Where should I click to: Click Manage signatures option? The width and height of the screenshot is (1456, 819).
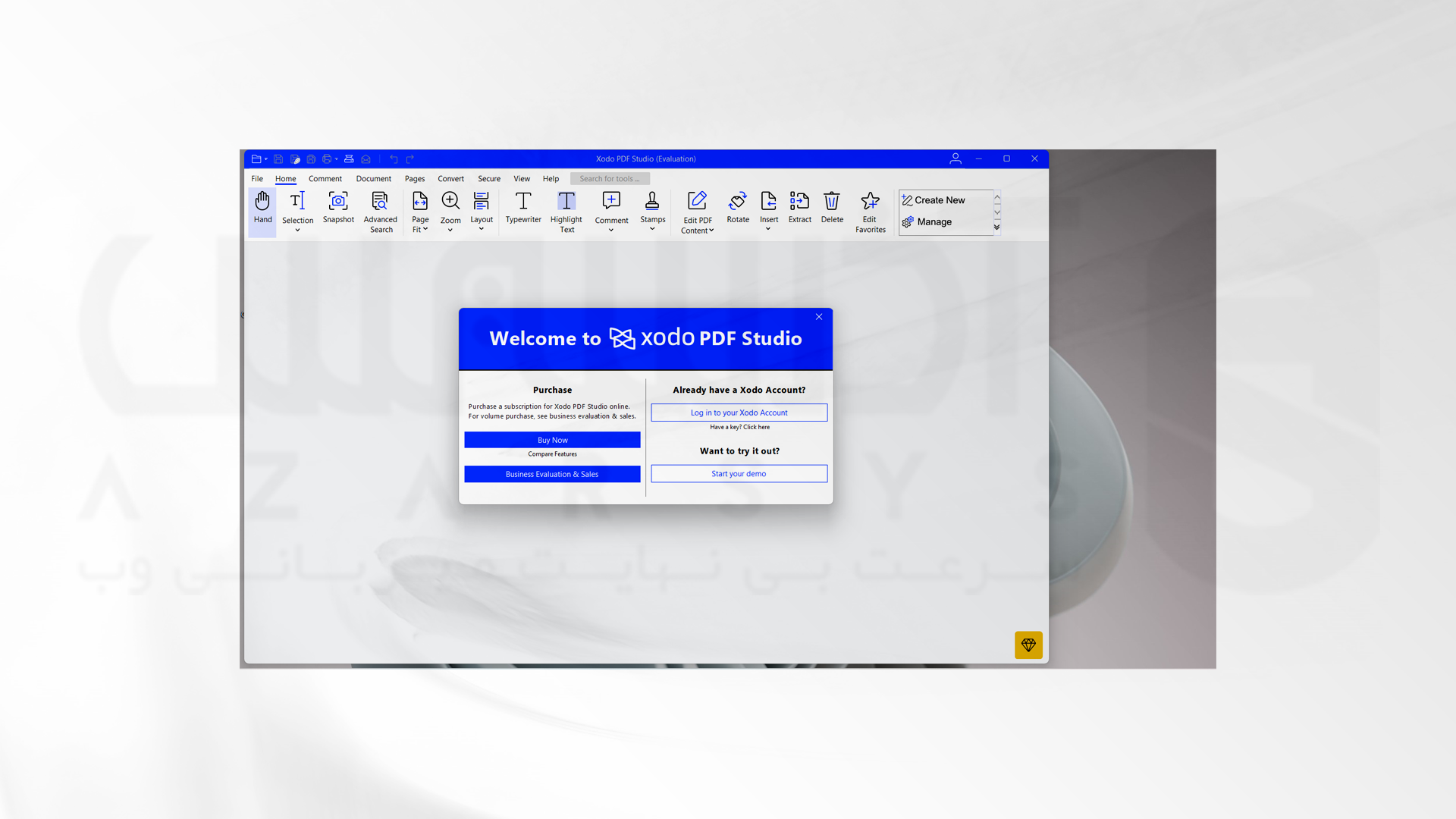(x=927, y=222)
